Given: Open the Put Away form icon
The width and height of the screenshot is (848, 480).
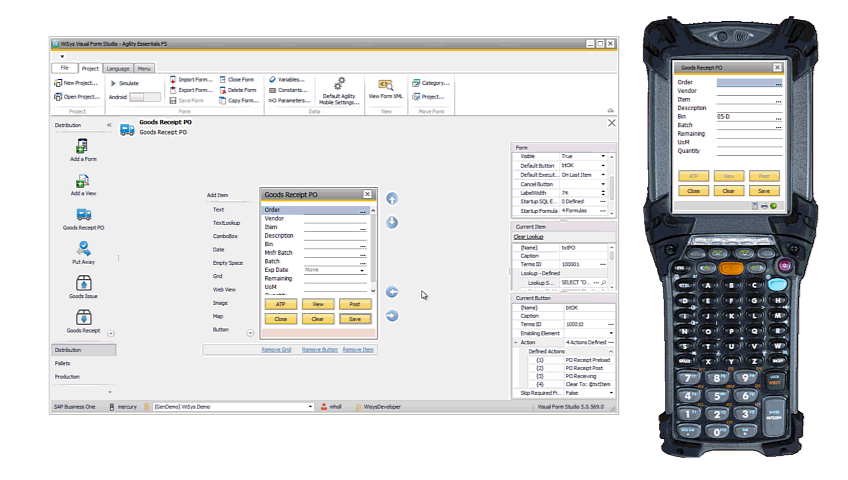Looking at the screenshot, I should coord(83,248).
